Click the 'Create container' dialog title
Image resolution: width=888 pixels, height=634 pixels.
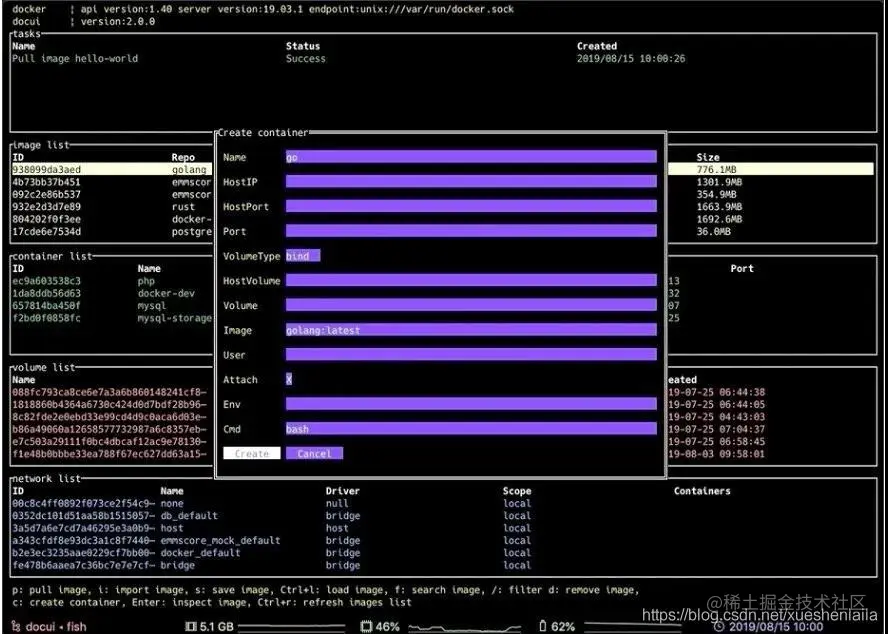tap(263, 133)
